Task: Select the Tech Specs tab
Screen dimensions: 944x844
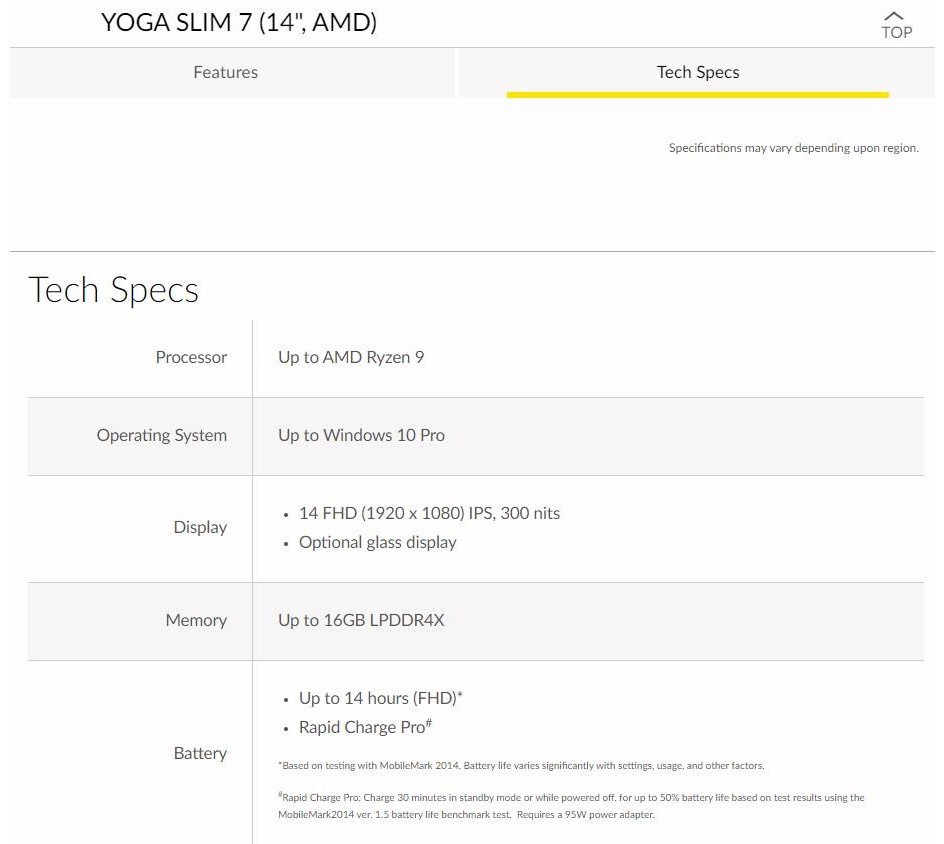Action: coord(697,72)
